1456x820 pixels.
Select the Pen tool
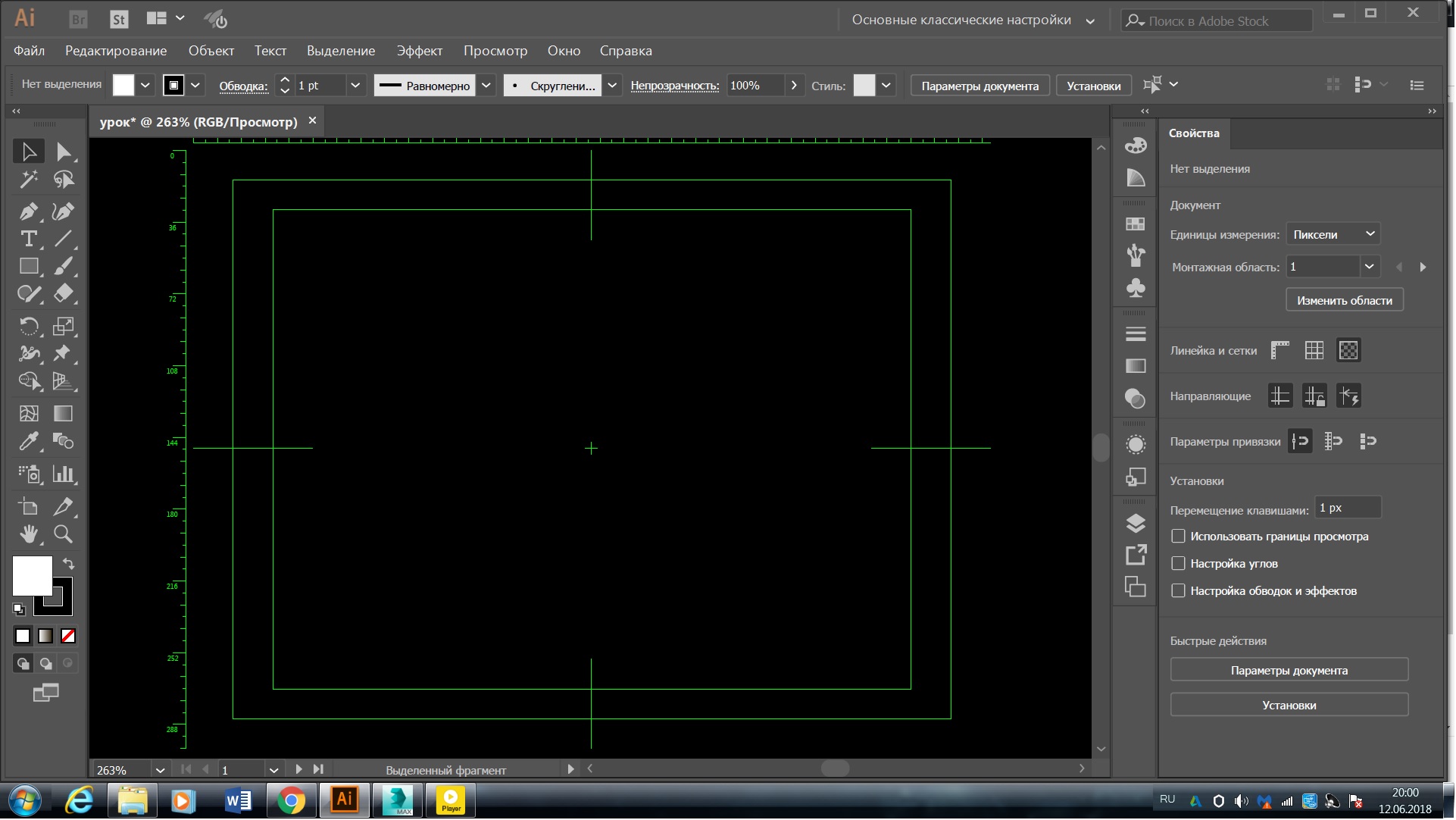(29, 211)
